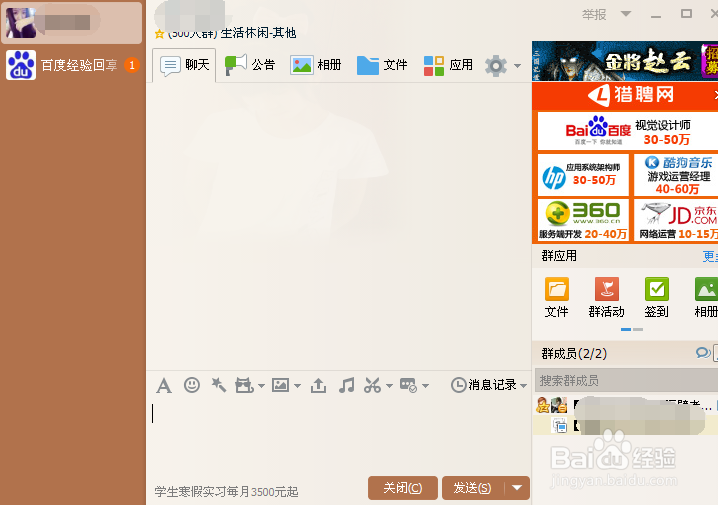Open the font style A tool
This screenshot has height=505, width=718.
164,386
